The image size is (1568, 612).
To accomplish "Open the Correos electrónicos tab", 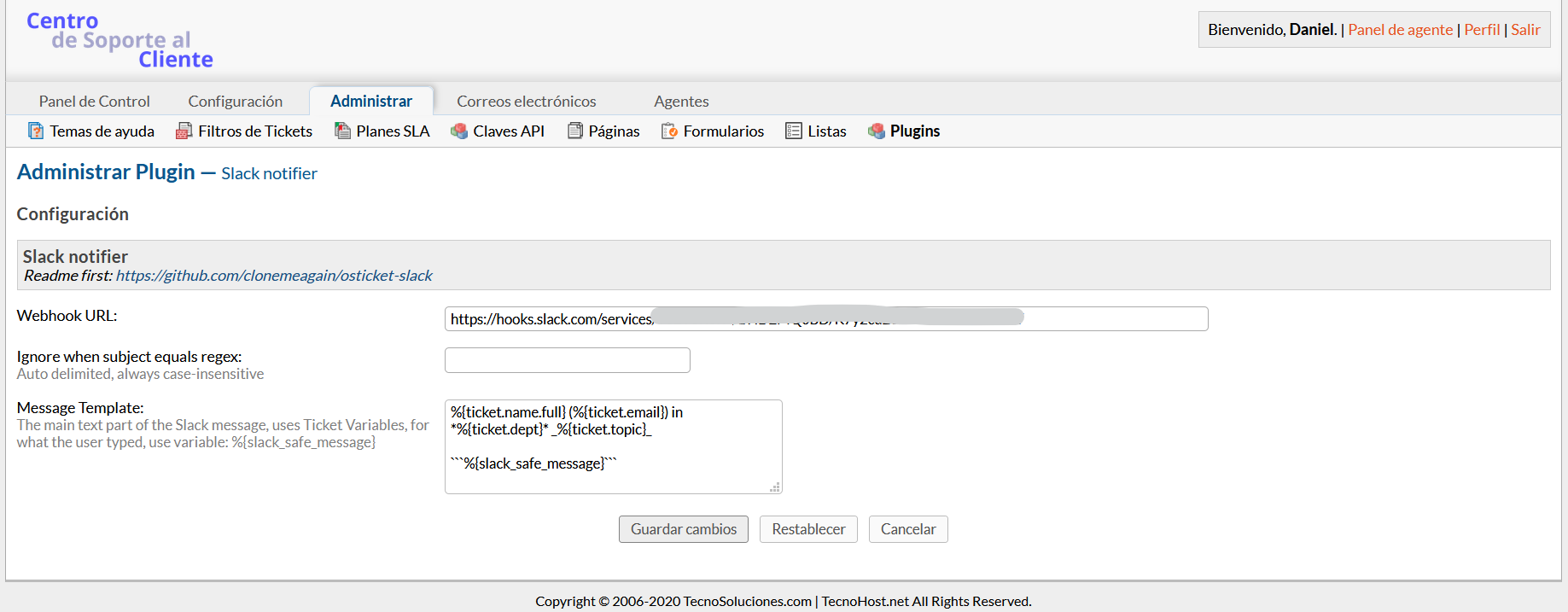I will [526, 101].
